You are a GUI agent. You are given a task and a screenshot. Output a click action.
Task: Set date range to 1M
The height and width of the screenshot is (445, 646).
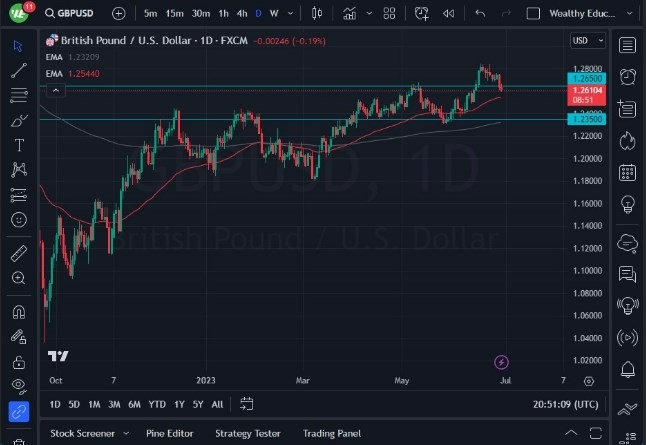[x=94, y=405]
